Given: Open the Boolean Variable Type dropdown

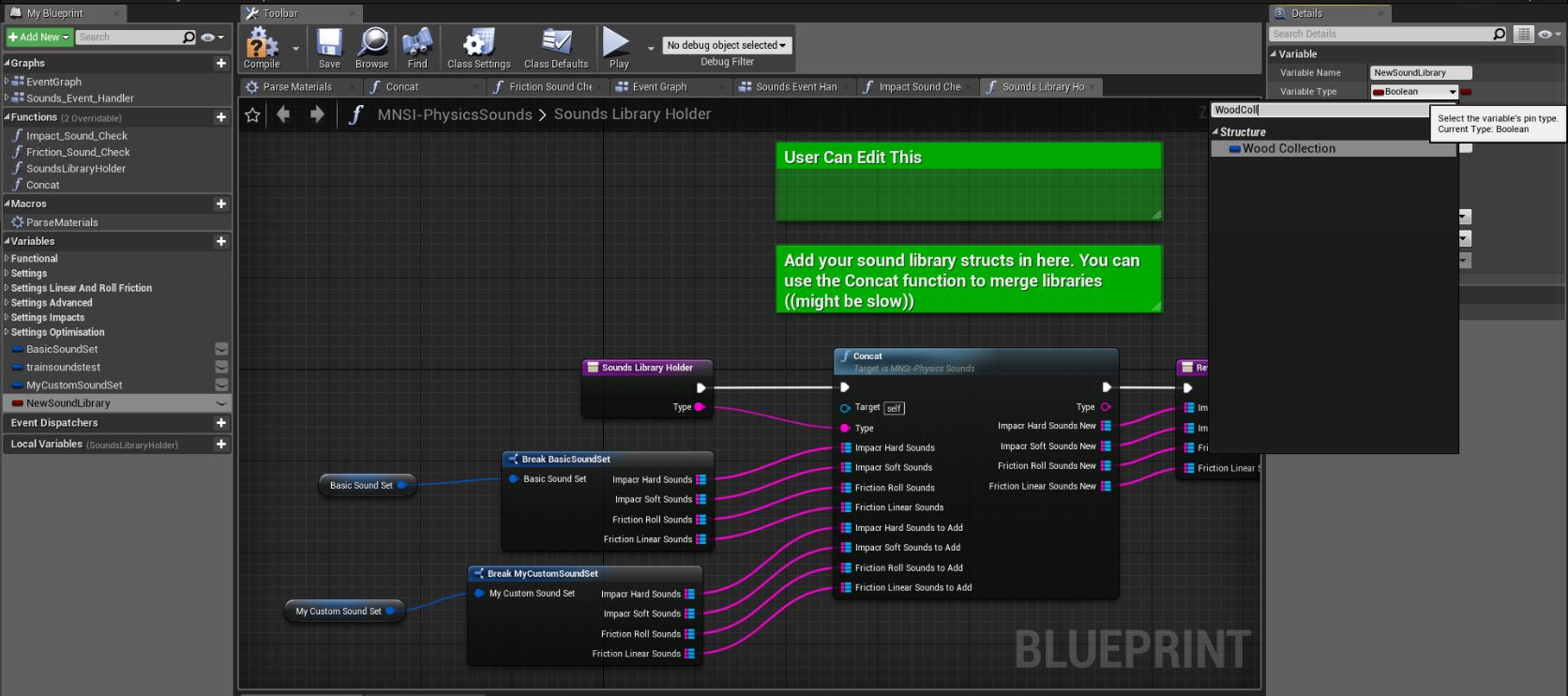Looking at the screenshot, I should 1414,92.
